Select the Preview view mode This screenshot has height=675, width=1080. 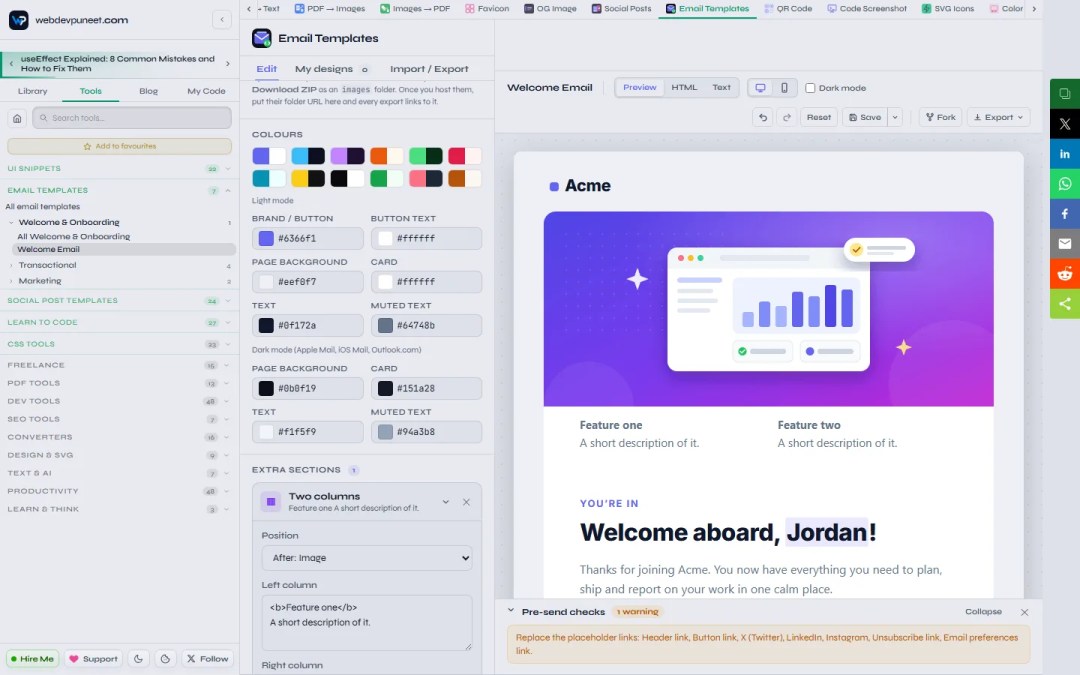pos(640,87)
